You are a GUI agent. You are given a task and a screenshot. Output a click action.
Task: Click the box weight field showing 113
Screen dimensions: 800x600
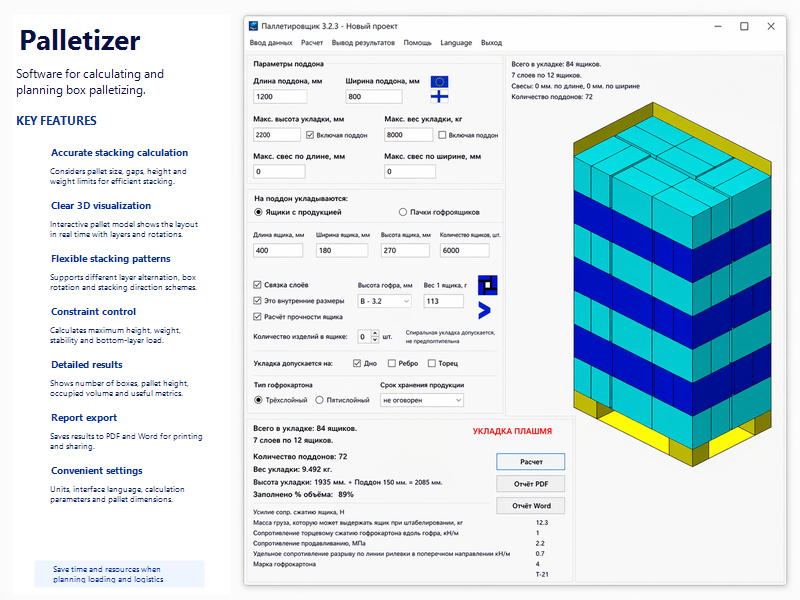(x=444, y=301)
